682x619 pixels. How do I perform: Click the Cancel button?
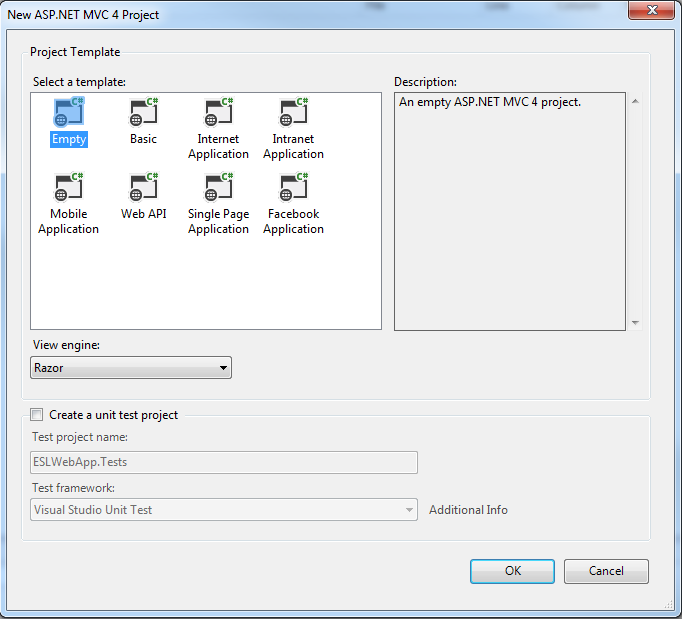(x=606, y=571)
